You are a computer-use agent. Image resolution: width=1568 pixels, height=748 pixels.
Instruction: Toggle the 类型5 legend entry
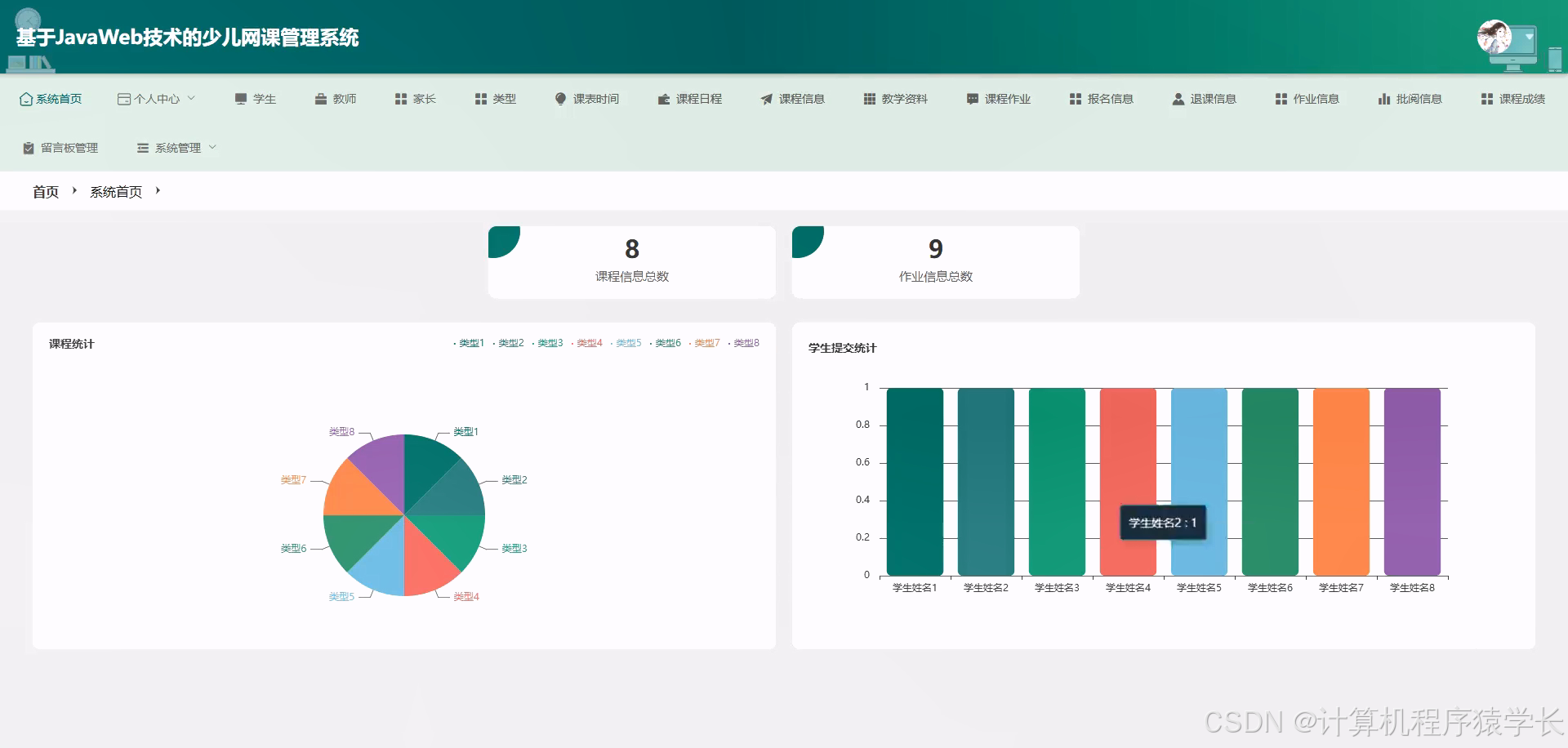point(626,343)
